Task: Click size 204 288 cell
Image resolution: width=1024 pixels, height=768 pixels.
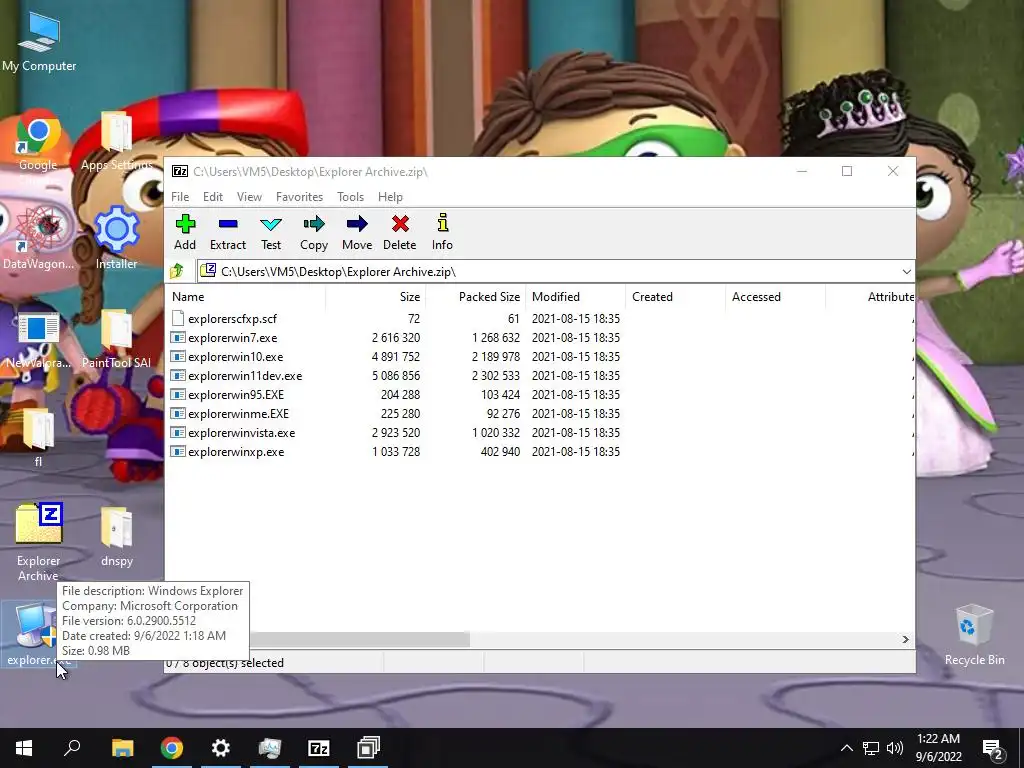Action: pyautogui.click(x=400, y=394)
